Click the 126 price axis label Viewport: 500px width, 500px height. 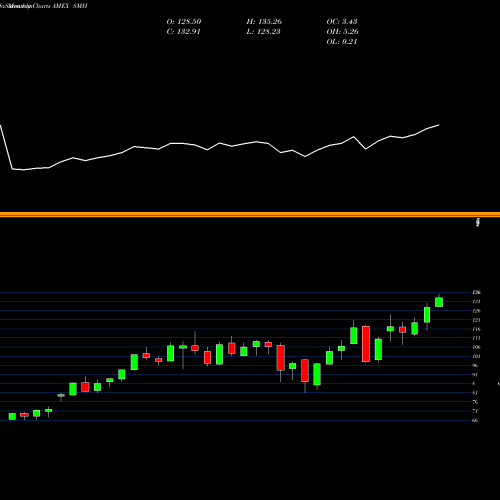[x=476, y=311]
